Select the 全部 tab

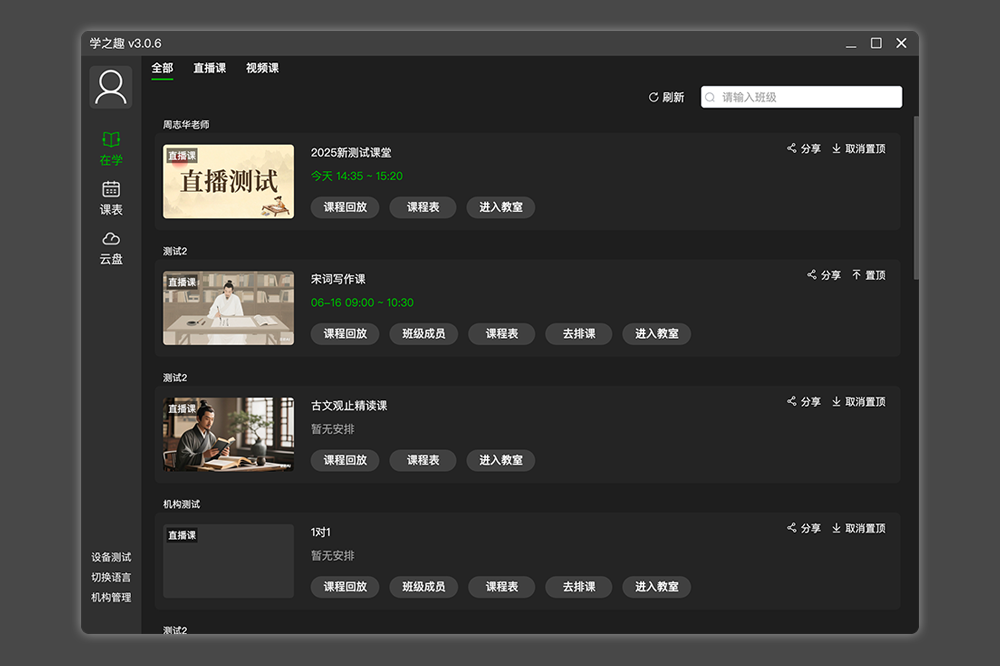click(x=162, y=68)
